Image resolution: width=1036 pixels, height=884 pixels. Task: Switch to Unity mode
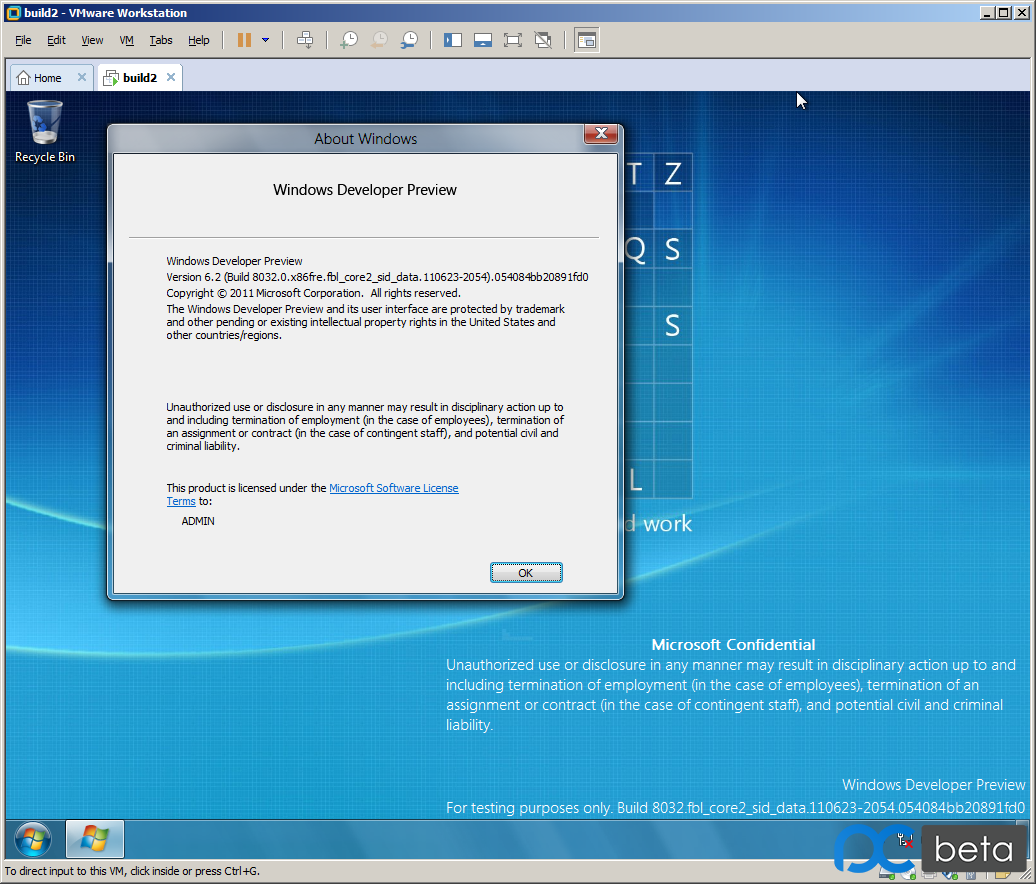point(543,40)
